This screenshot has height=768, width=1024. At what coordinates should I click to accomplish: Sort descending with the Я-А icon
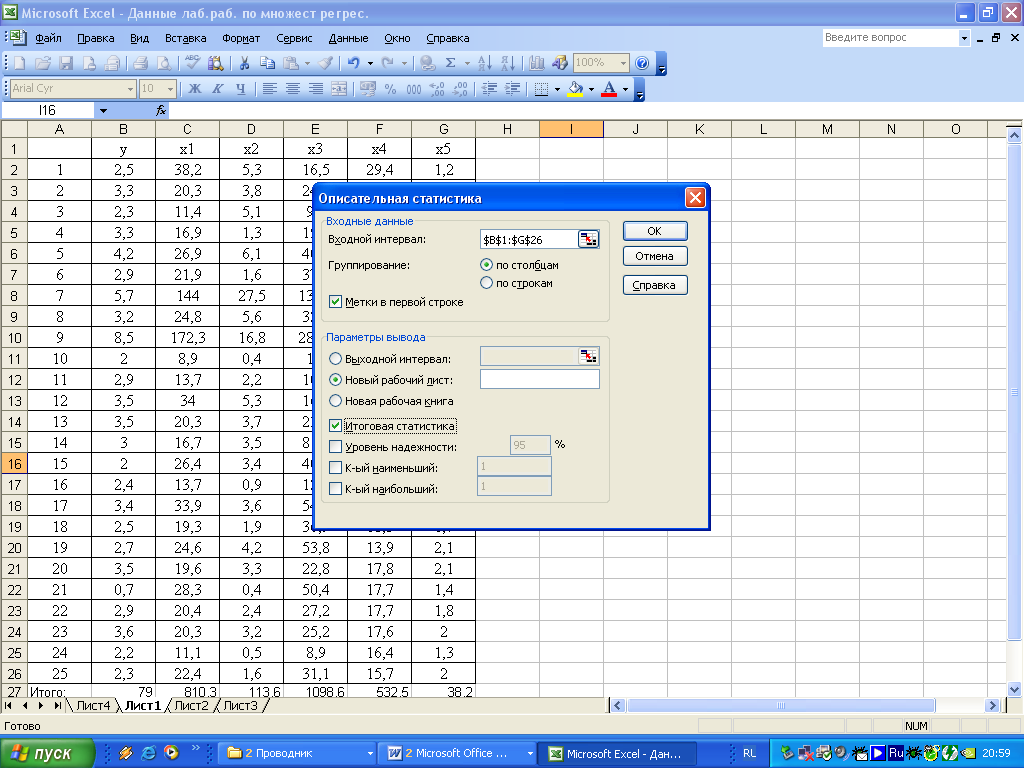507,63
